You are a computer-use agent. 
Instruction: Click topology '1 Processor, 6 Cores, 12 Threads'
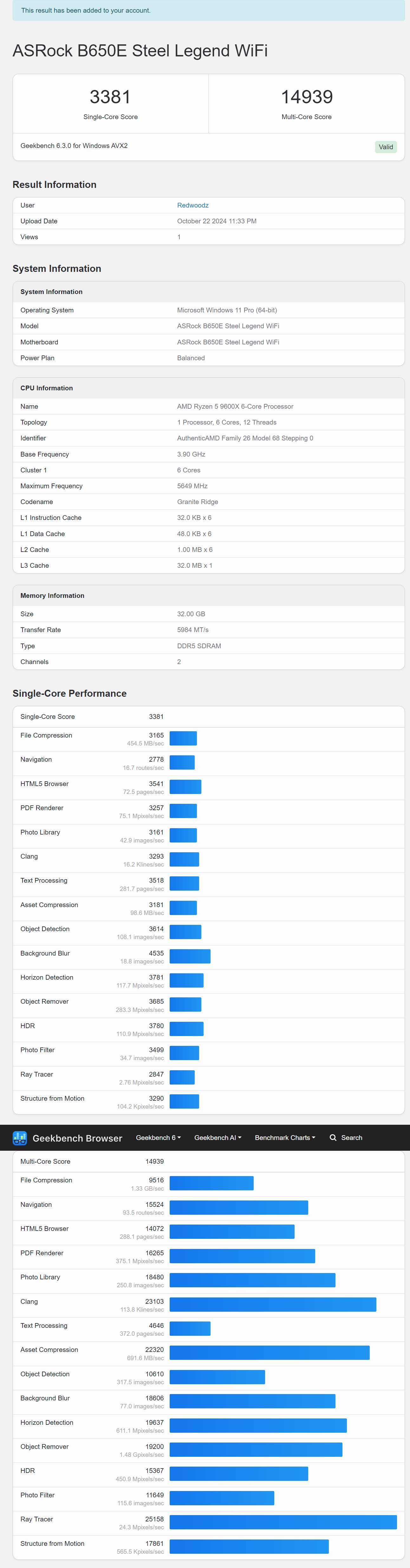tap(227, 422)
